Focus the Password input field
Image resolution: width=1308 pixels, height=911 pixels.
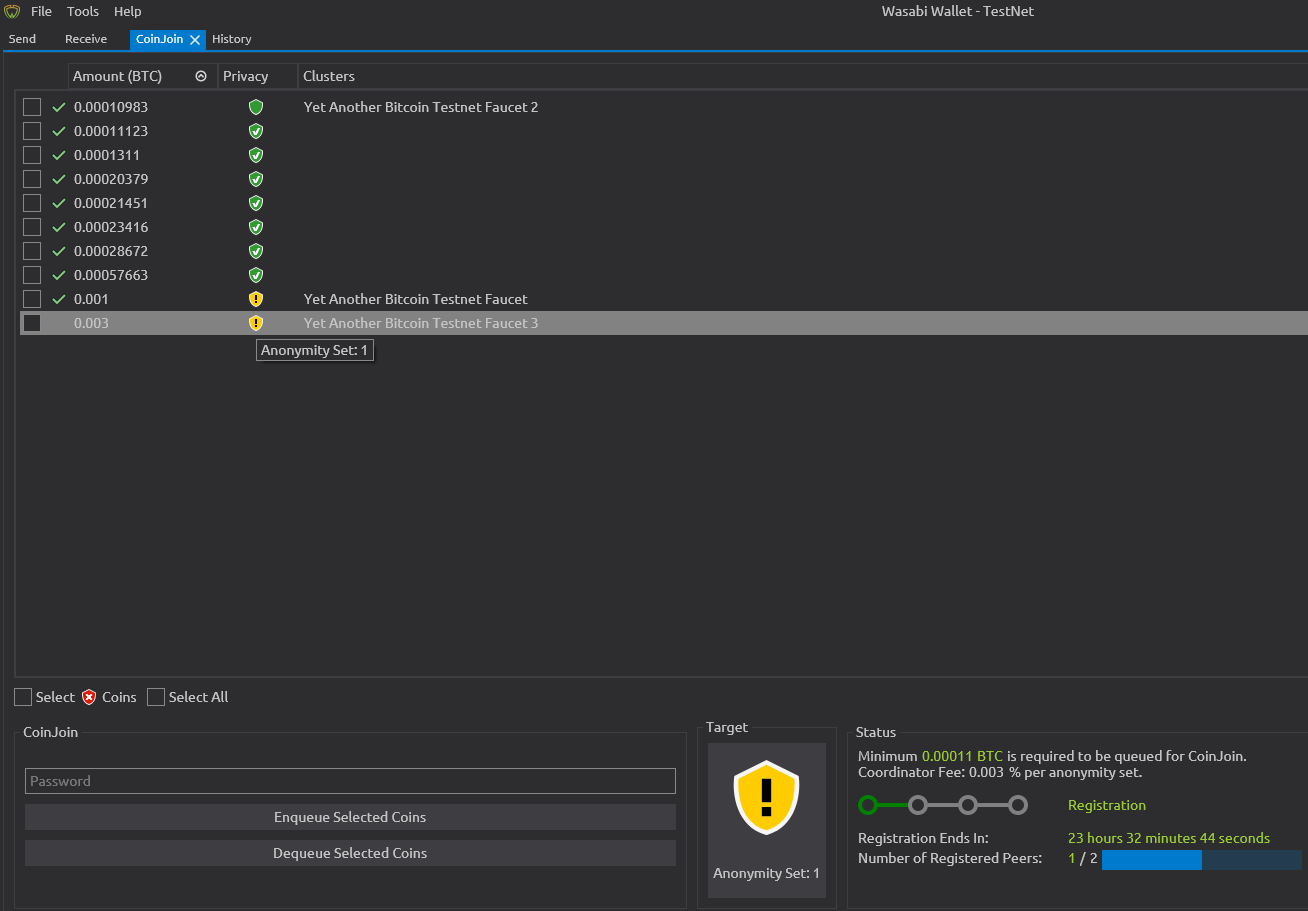click(350, 781)
